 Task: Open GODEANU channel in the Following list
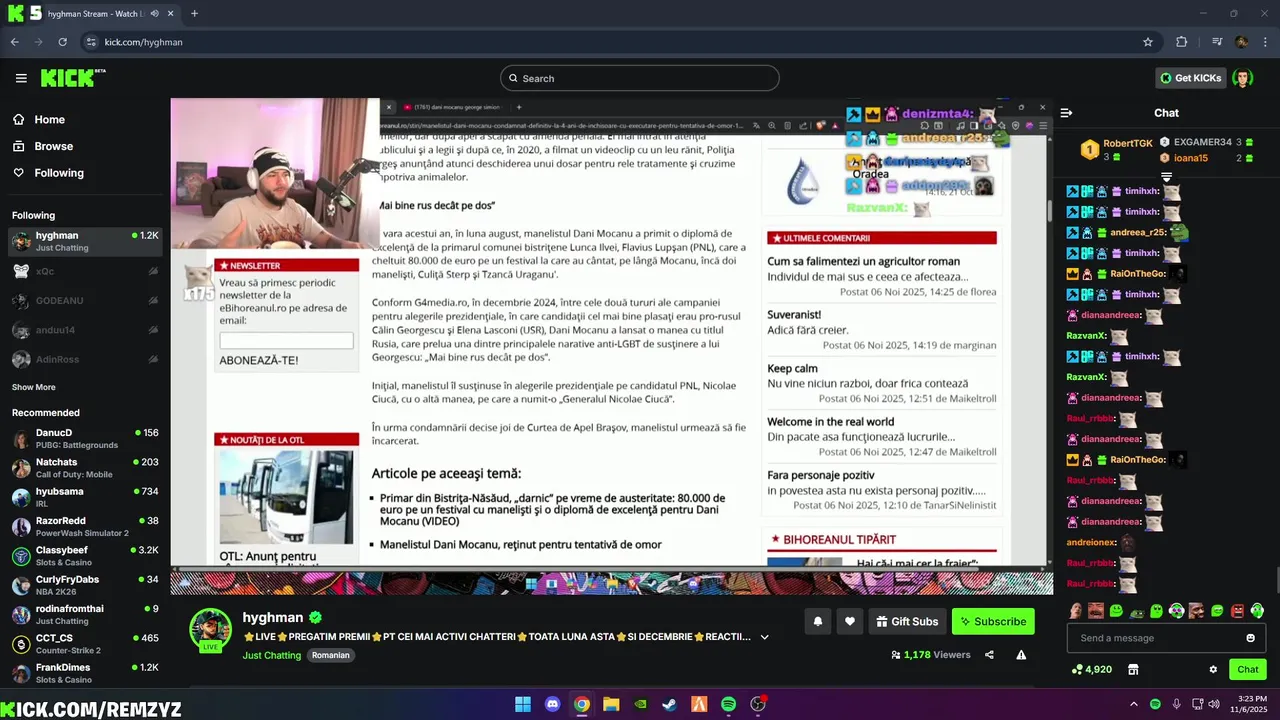pos(85,300)
